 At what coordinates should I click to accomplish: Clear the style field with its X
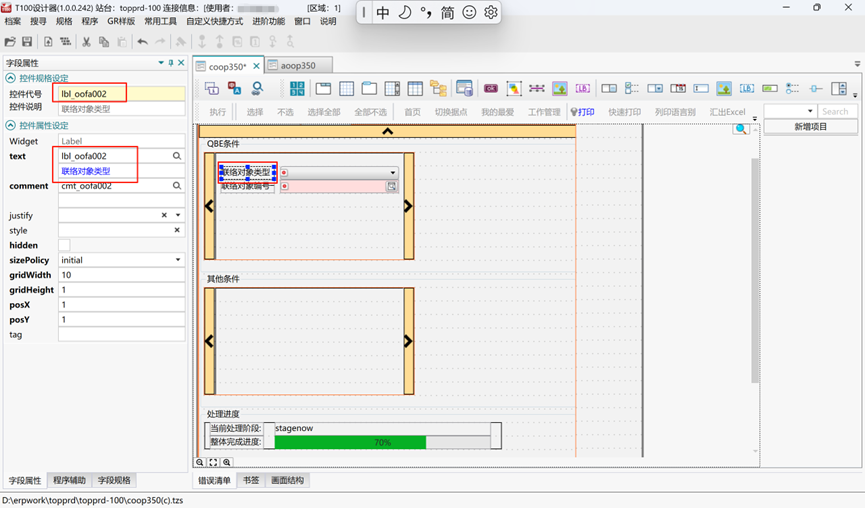click(x=177, y=230)
